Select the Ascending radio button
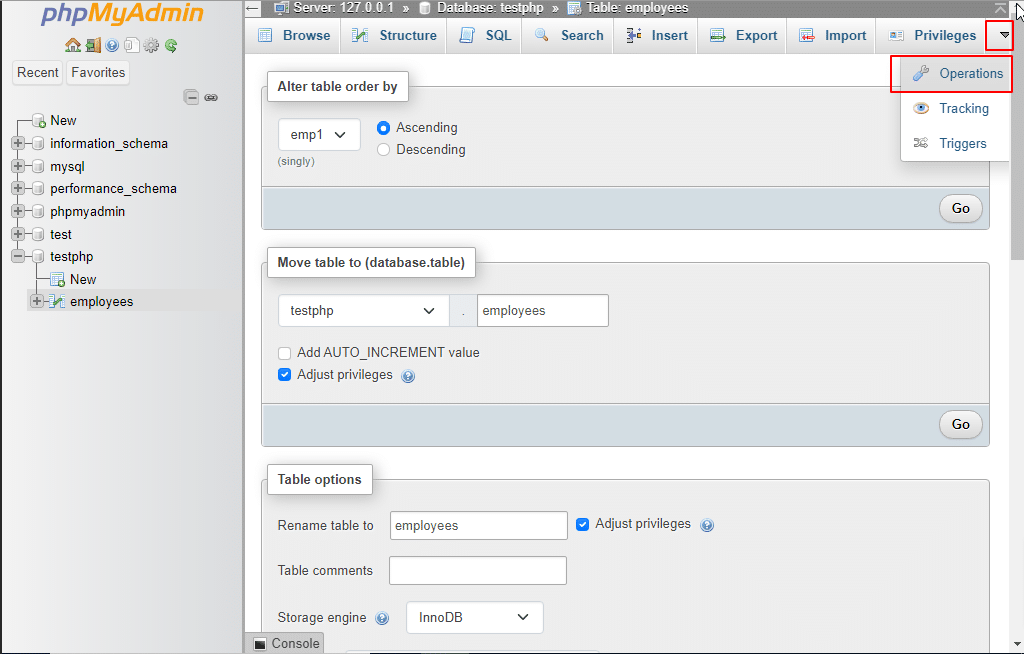The width and height of the screenshot is (1024, 654). tap(383, 128)
